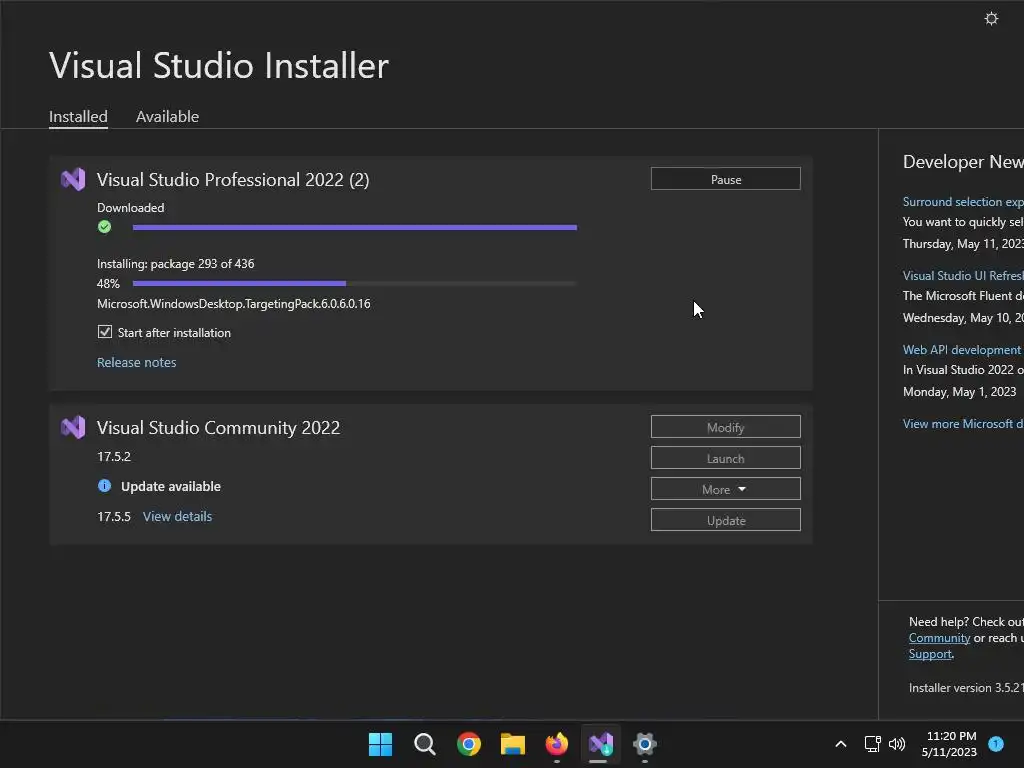Click the network icon in system tray
The image size is (1024, 768).
(872, 744)
